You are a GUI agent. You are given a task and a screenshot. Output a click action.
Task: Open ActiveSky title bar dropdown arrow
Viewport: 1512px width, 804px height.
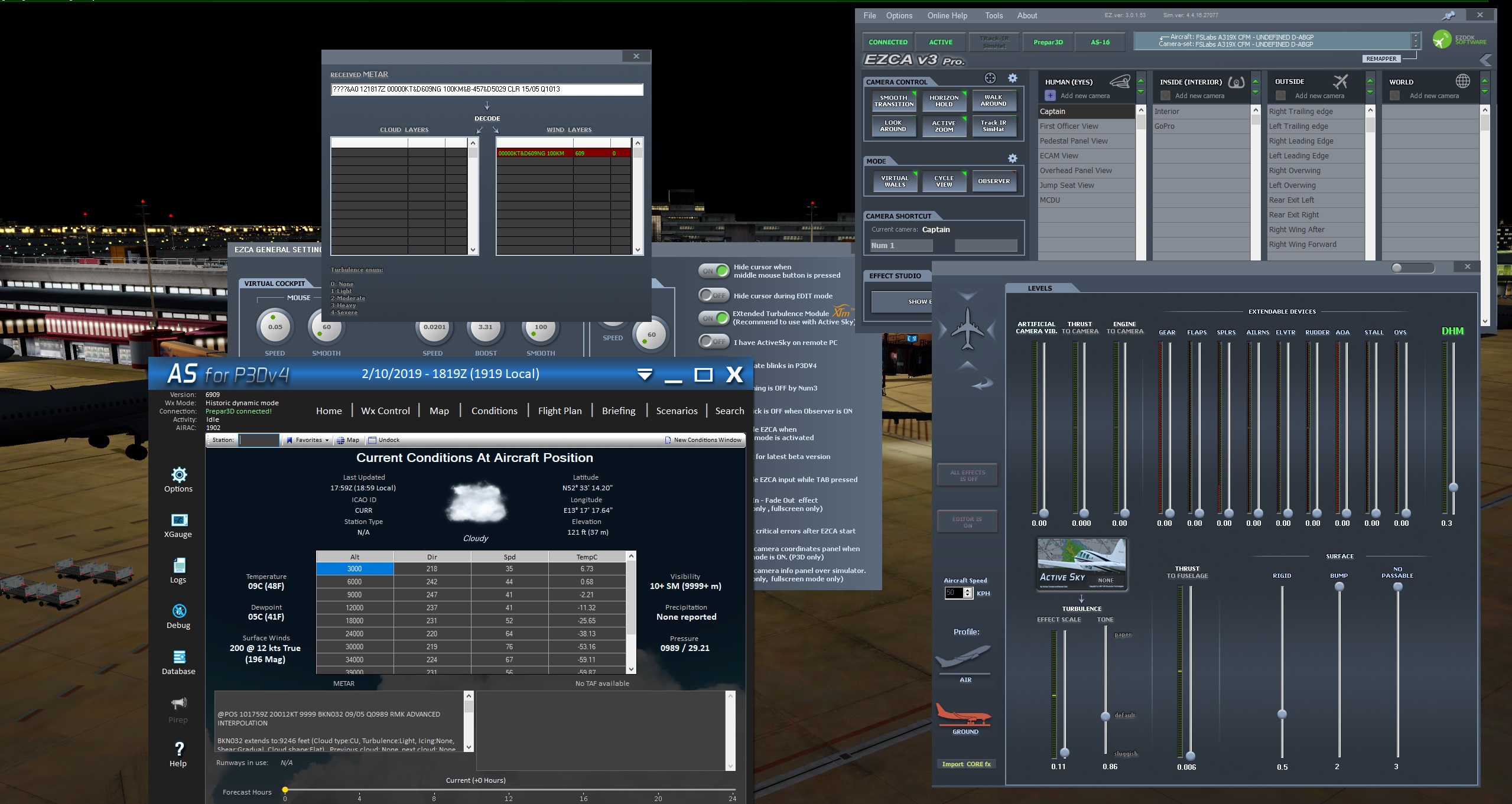click(645, 374)
